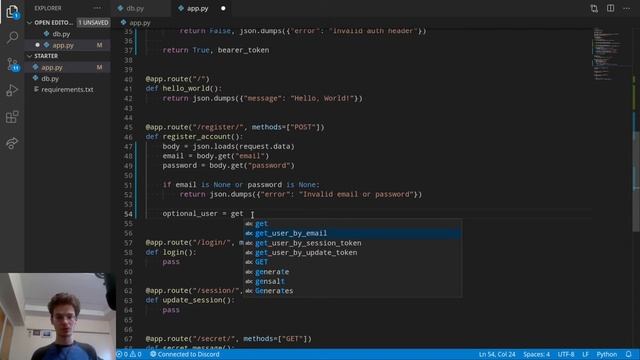This screenshot has height=360, width=640.
Task: Choose get_user_by_email suggestion
Action: point(353,233)
